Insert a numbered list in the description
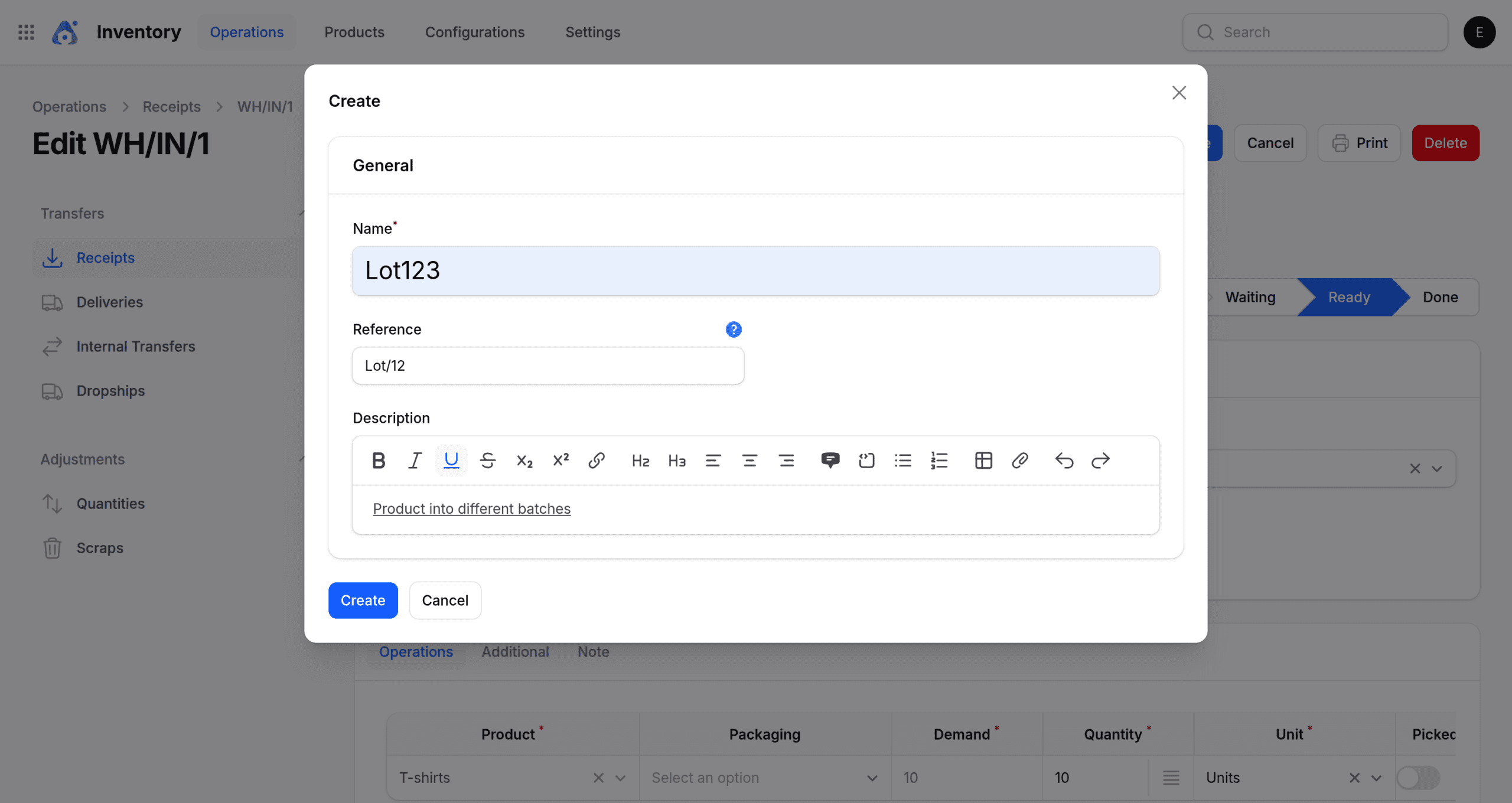The width and height of the screenshot is (1512, 803). (x=939, y=460)
